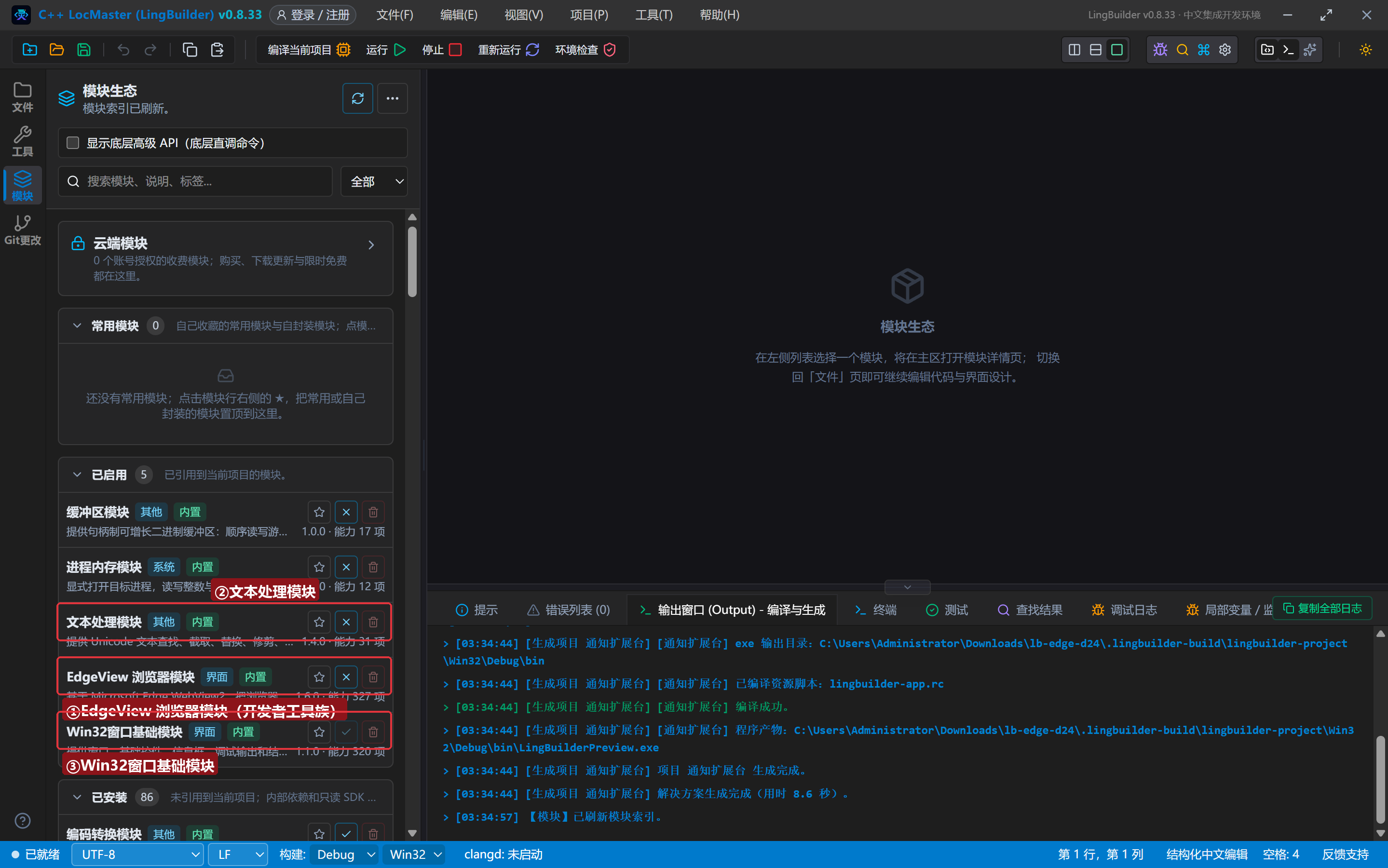
Task: Open the 环境检查 shield check
Action: pos(610,50)
